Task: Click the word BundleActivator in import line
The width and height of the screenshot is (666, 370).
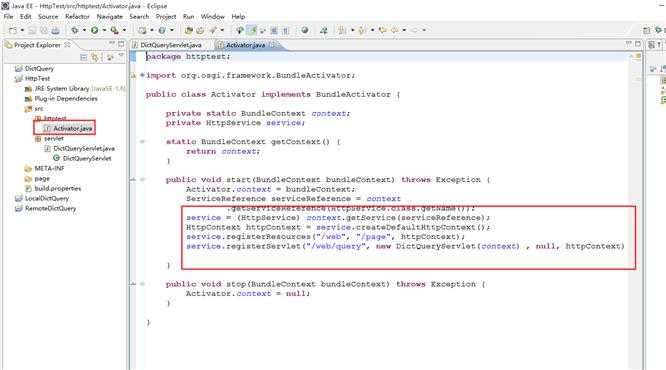Action: pos(313,75)
